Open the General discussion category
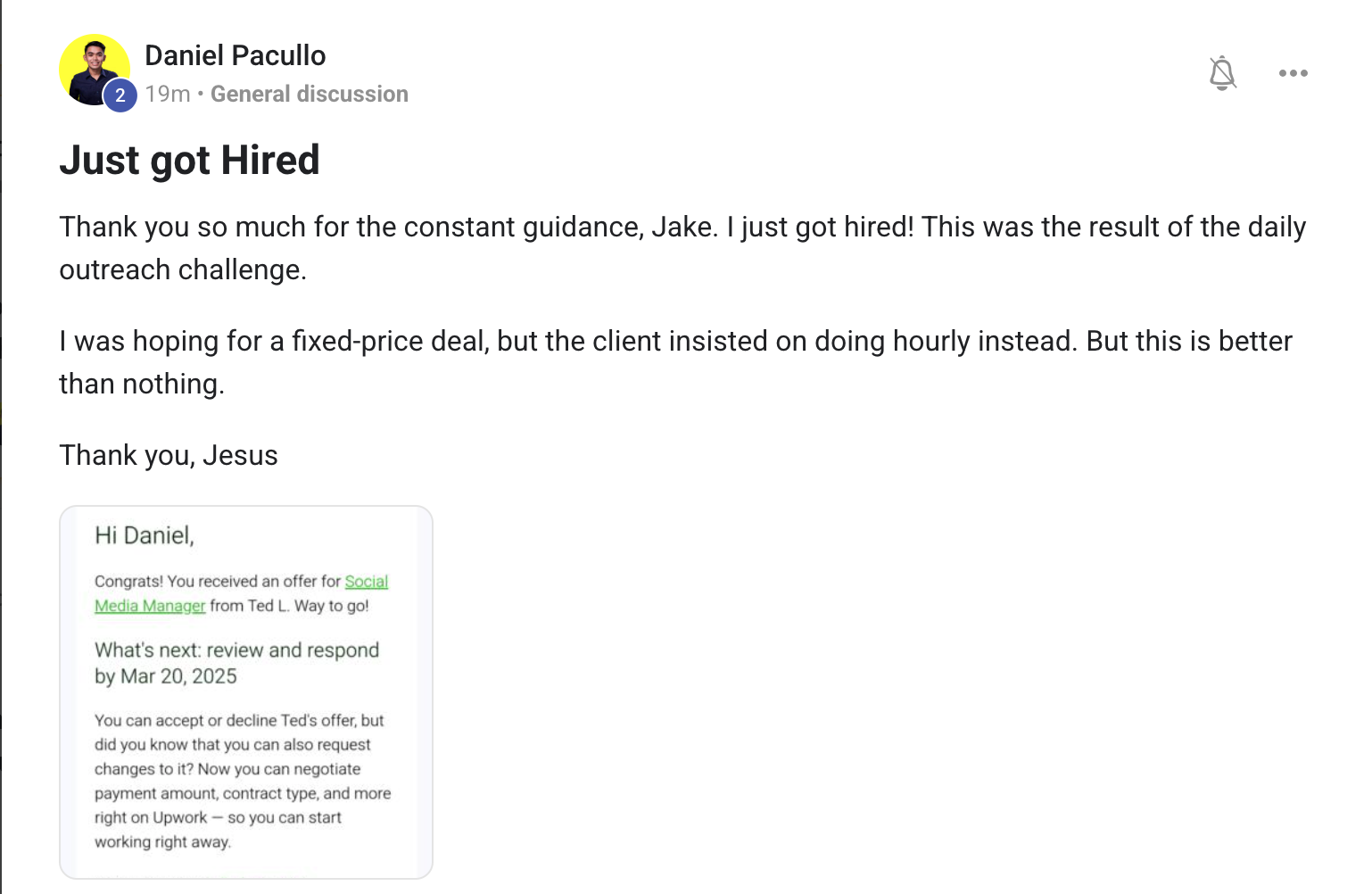This screenshot has height=894, width=1372. (310, 94)
